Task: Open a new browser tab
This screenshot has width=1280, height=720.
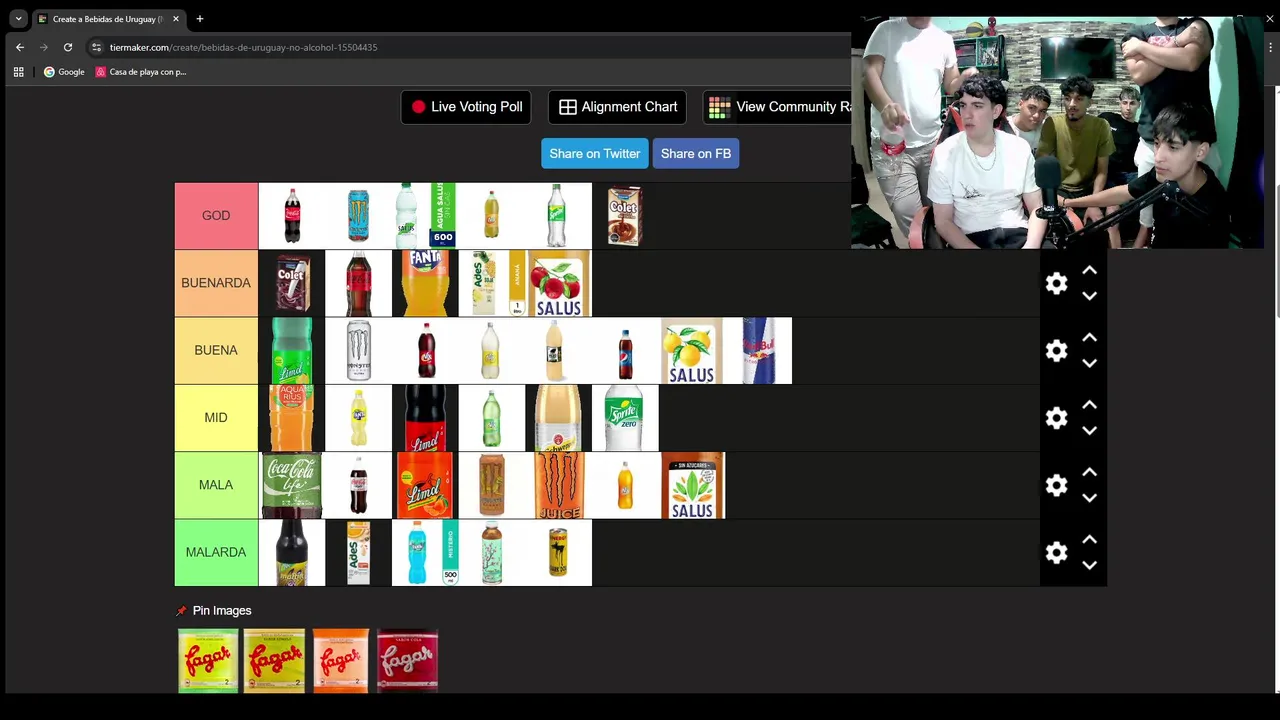Action: point(200,19)
